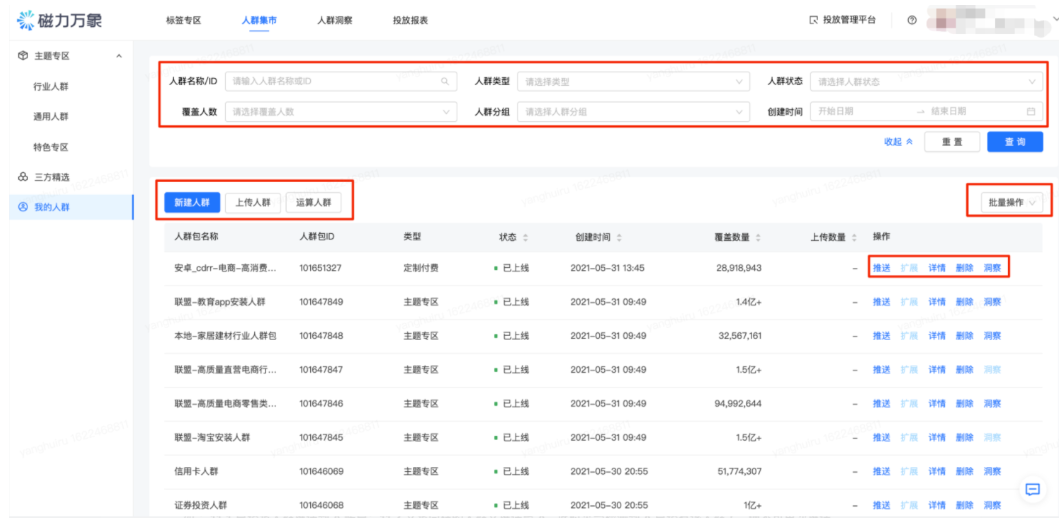Click the 主题专区 cube icon in sidebar

(22, 56)
